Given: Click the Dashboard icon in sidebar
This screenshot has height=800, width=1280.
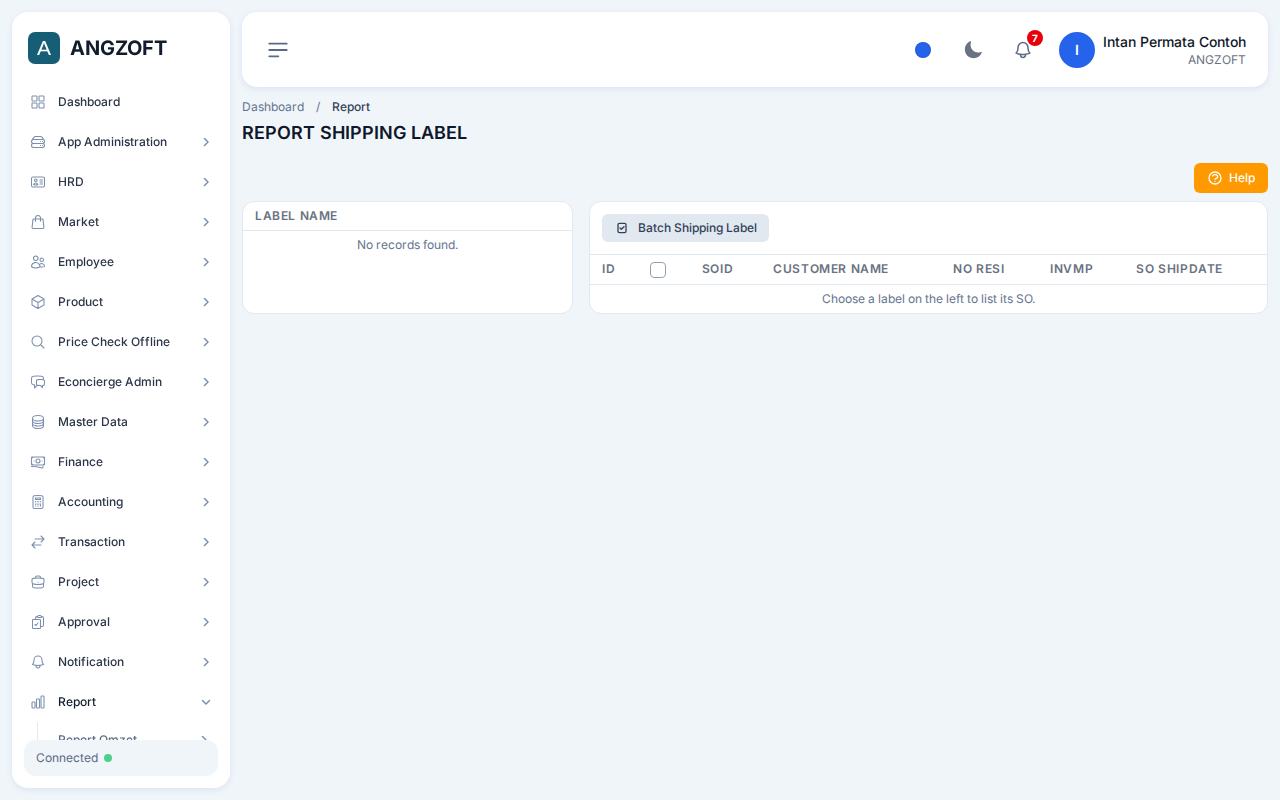Looking at the screenshot, I should 38,102.
